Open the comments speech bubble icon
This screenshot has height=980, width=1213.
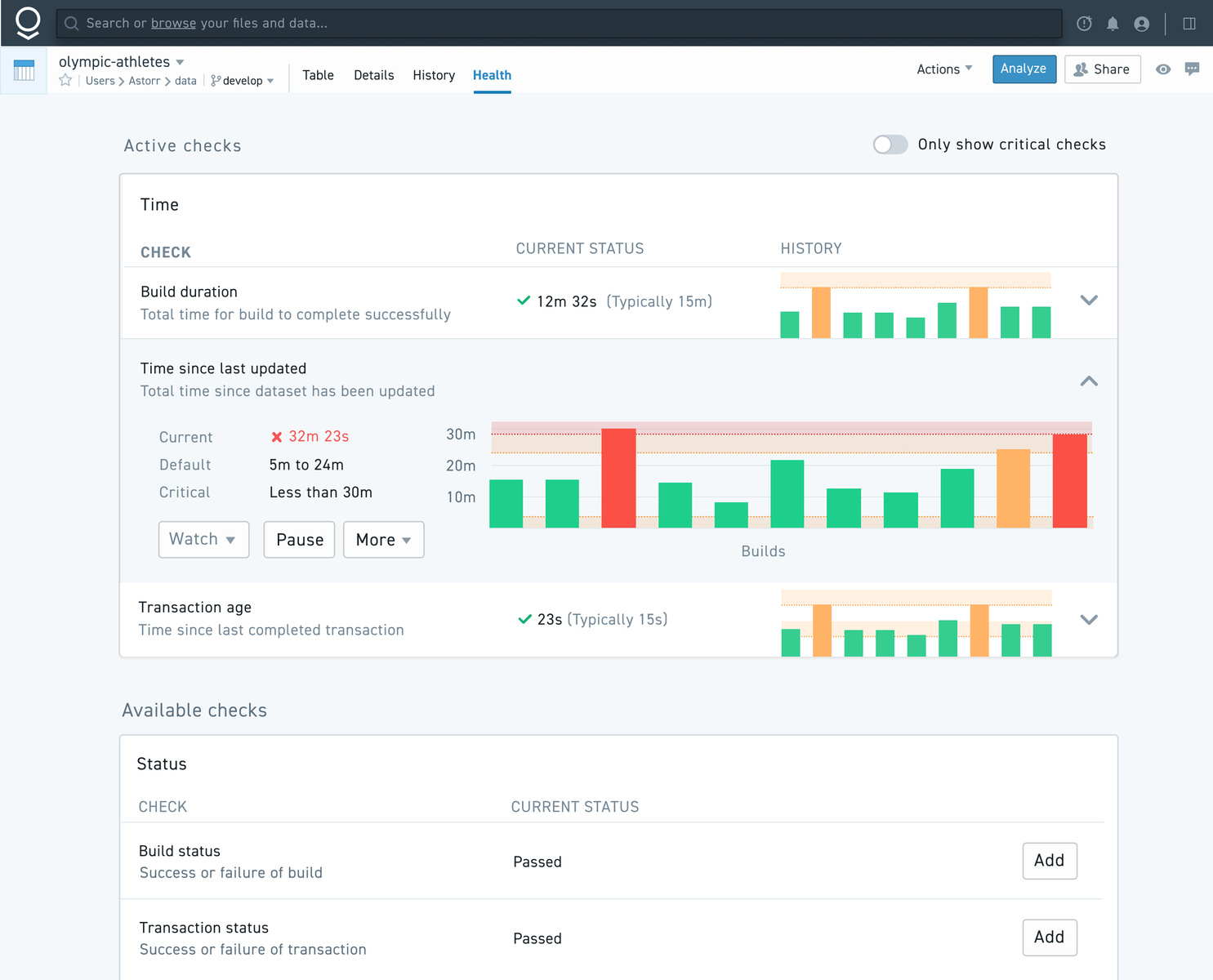coord(1192,69)
